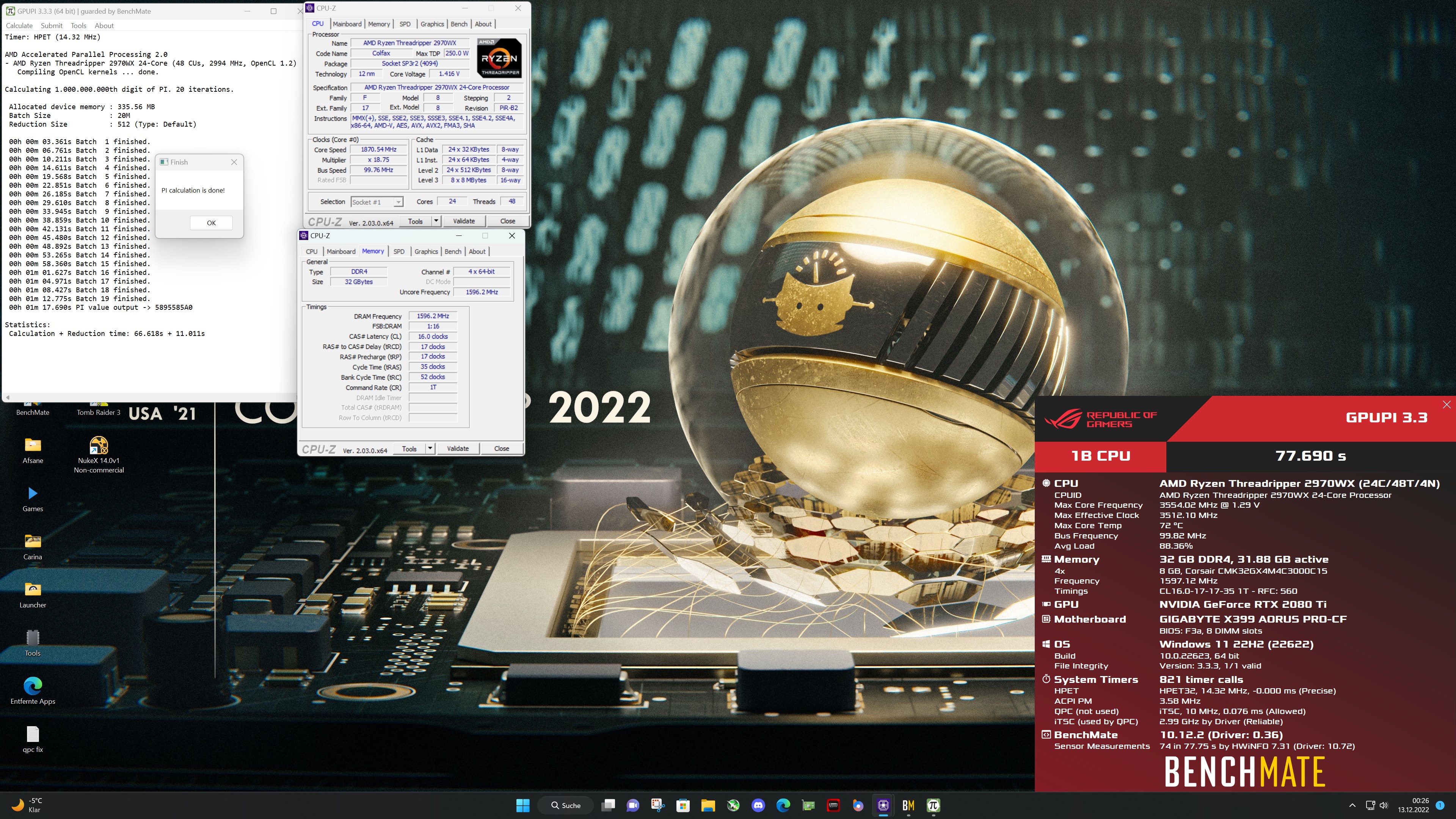This screenshot has width=1456, height=819.
Task: Switch to Graphics tab in top CPU-Z
Action: pyautogui.click(x=432, y=24)
